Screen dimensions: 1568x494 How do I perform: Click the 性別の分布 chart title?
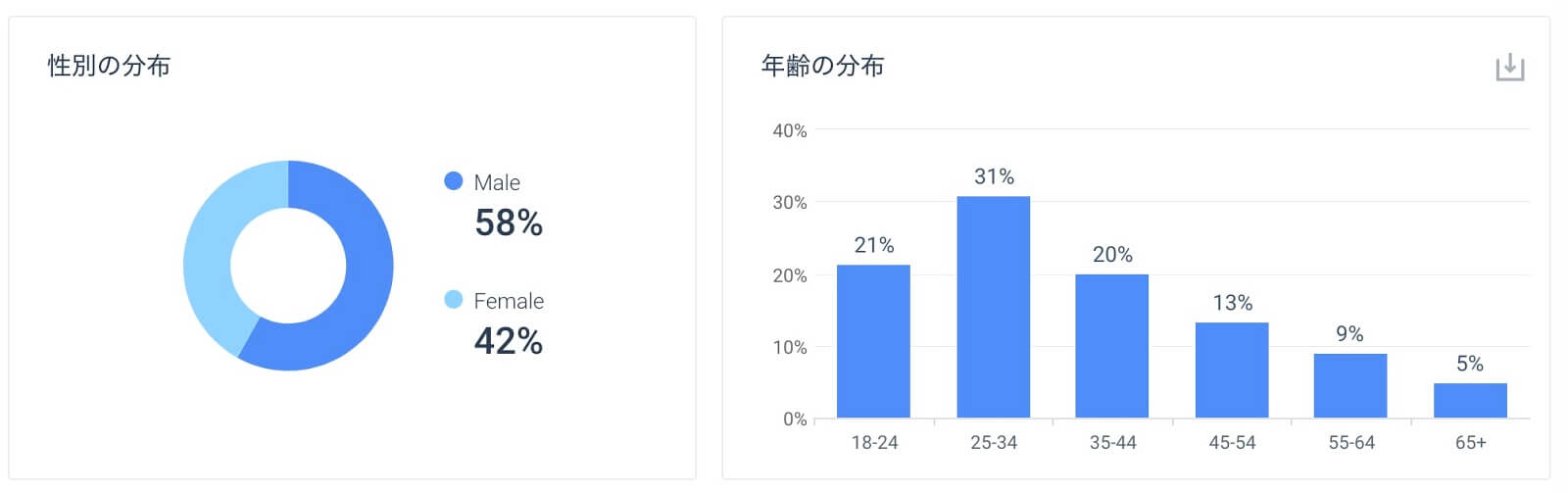[x=110, y=66]
